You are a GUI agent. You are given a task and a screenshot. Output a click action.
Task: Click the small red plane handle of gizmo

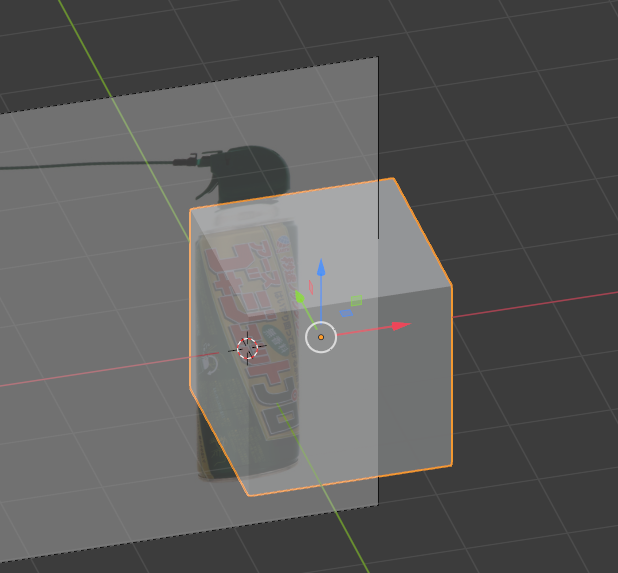point(311,287)
